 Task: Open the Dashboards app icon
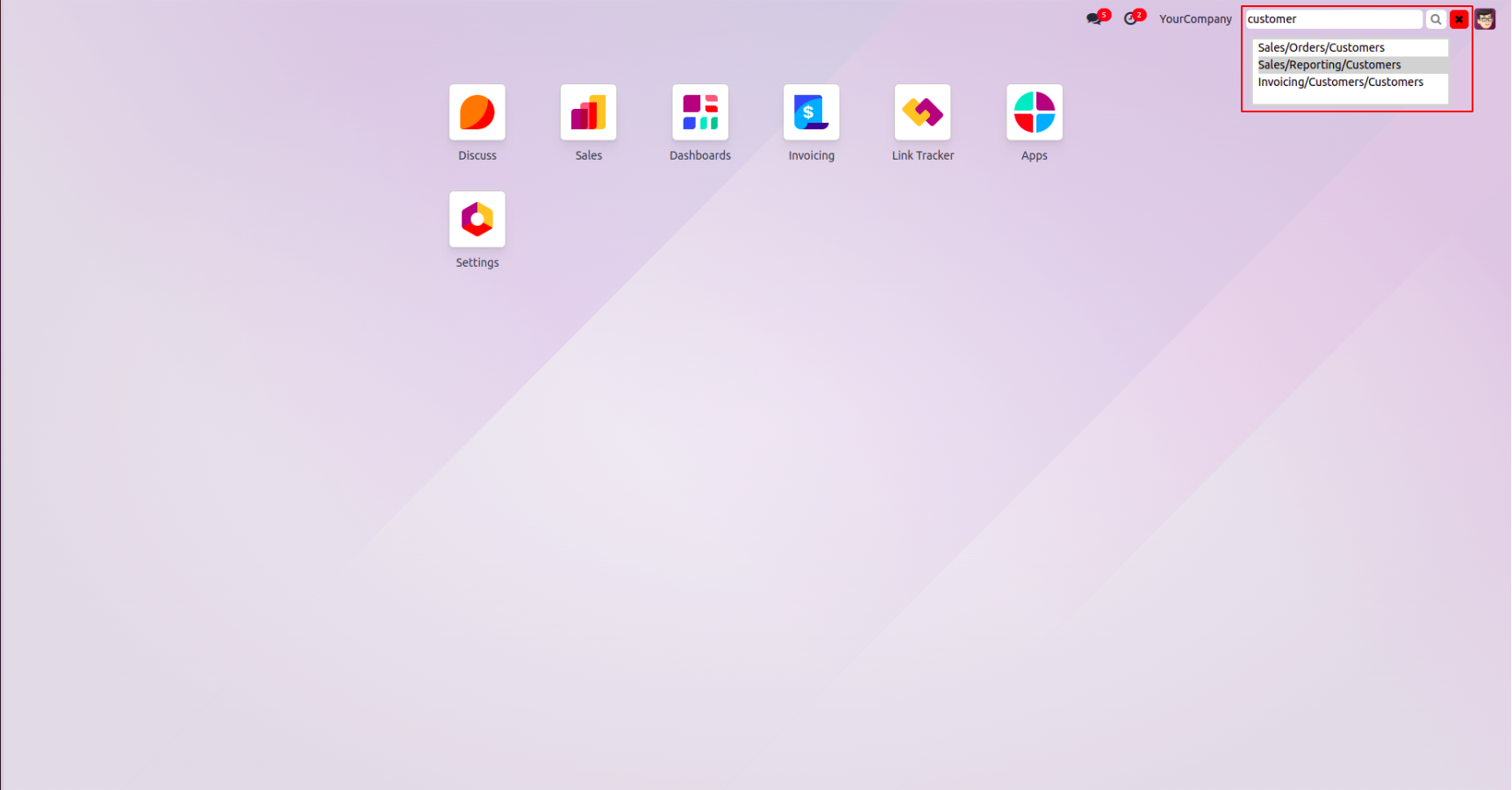699,112
